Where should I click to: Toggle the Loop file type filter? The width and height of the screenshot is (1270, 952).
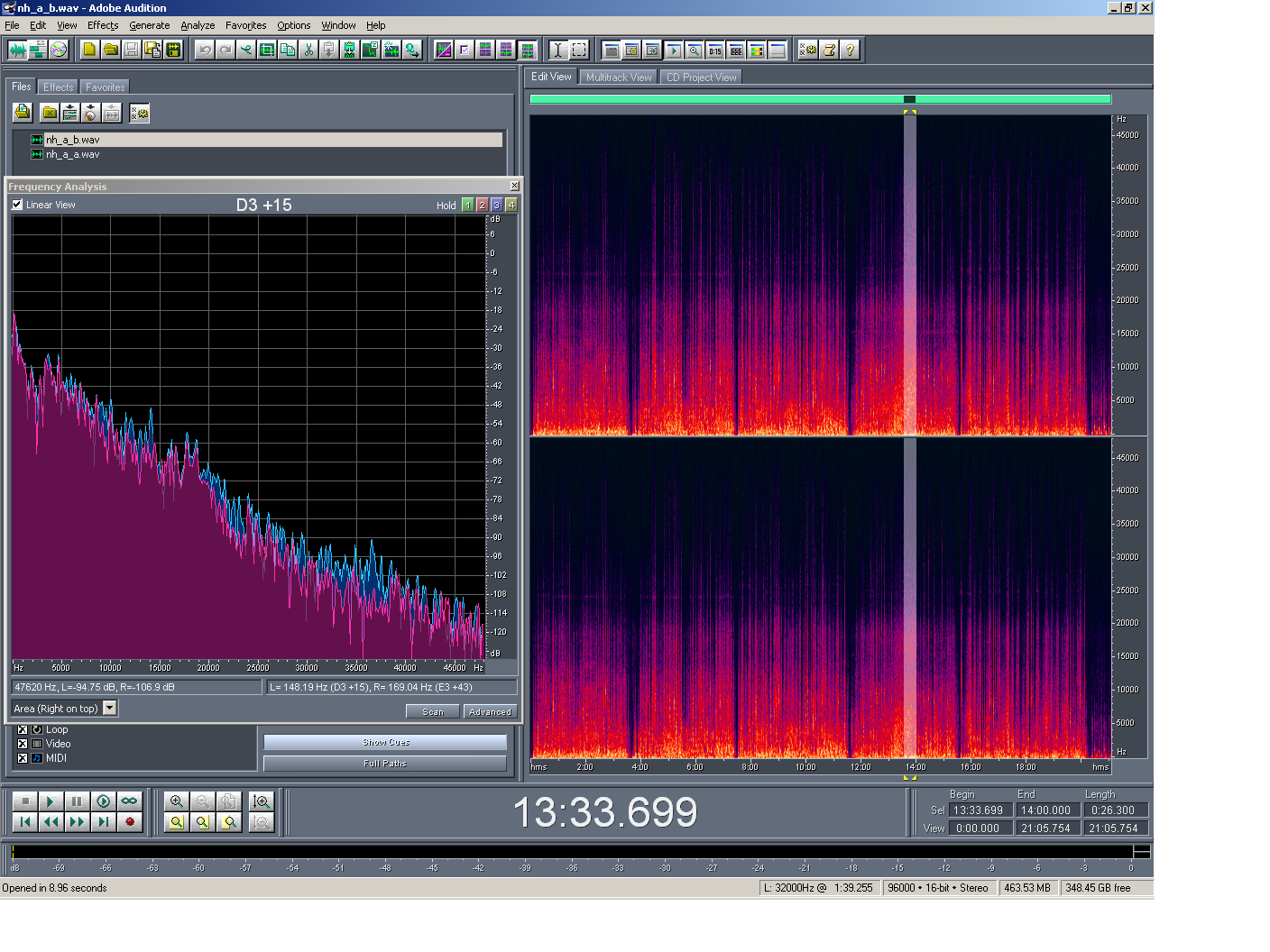click(x=23, y=729)
